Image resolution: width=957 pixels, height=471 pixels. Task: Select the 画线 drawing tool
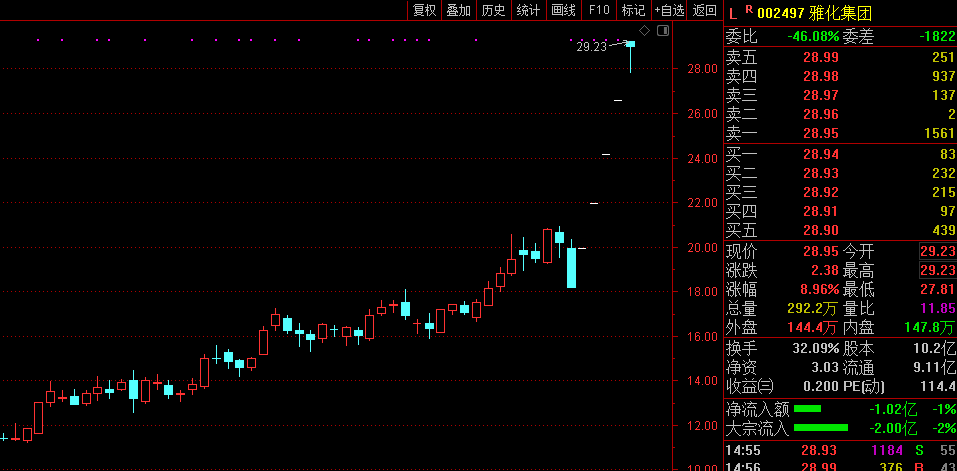coord(563,10)
